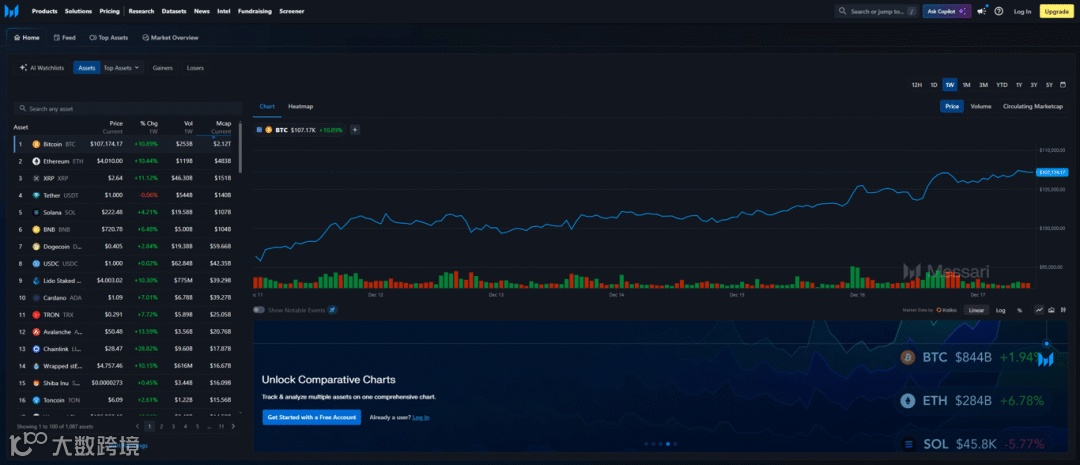Image resolution: width=1080 pixels, height=465 pixels.
Task: Click Log In in the header
Action: pyautogui.click(x=1023, y=11)
